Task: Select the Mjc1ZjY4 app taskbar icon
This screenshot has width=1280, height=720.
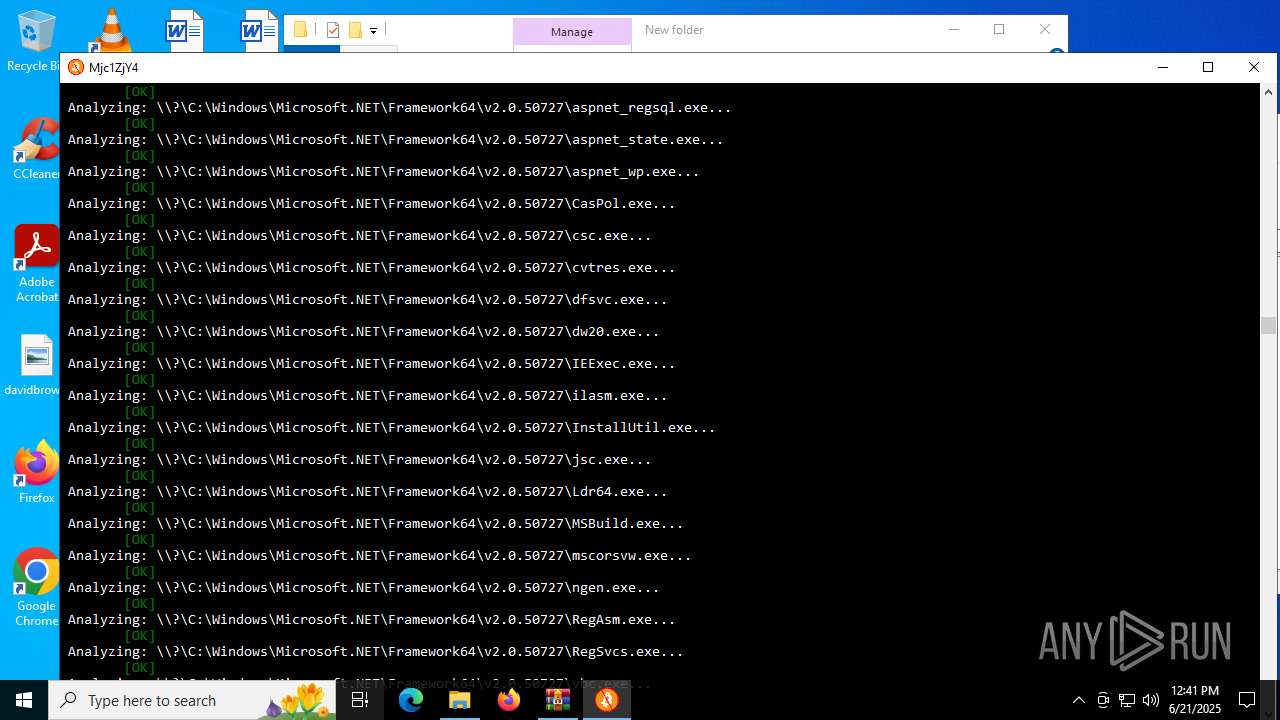Action: 606,700
